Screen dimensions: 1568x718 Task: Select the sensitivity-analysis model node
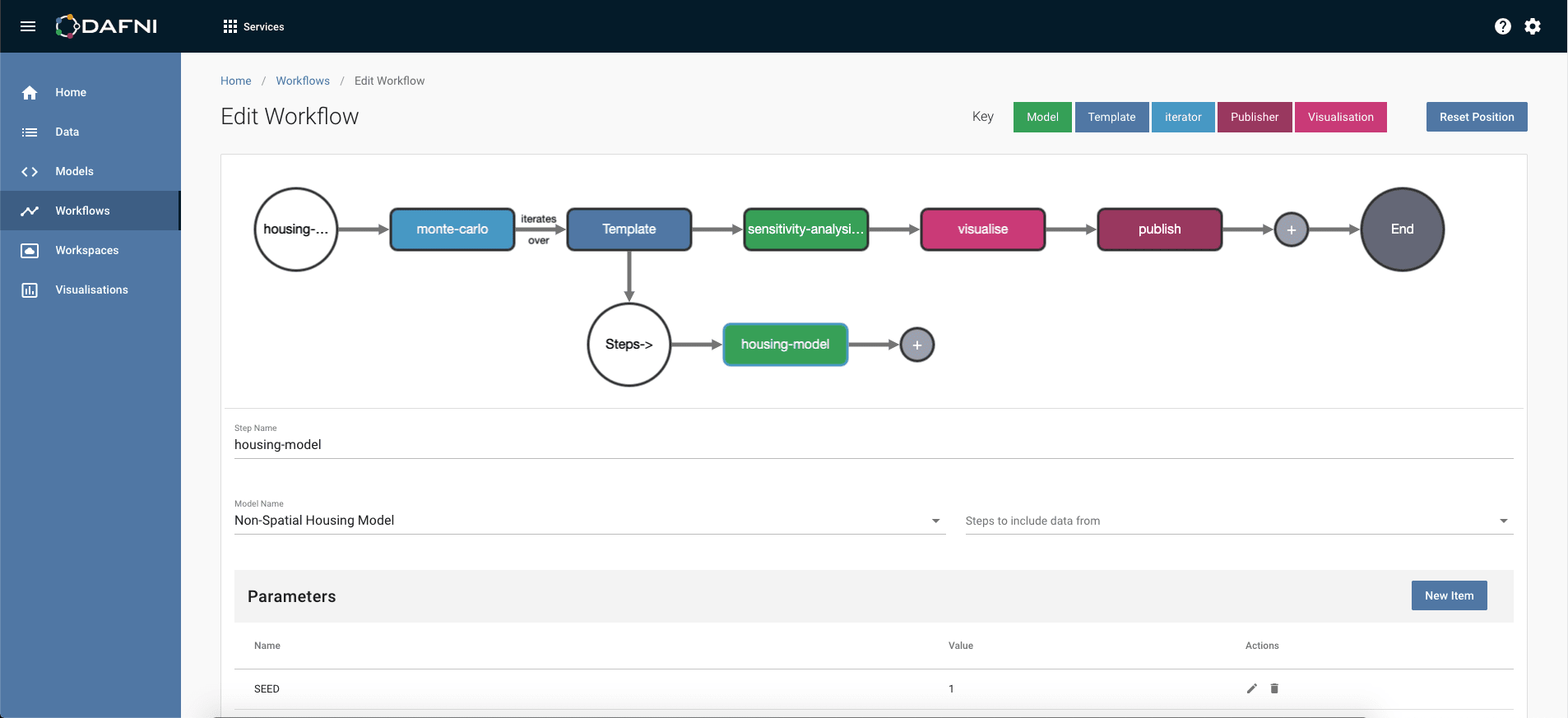[805, 229]
